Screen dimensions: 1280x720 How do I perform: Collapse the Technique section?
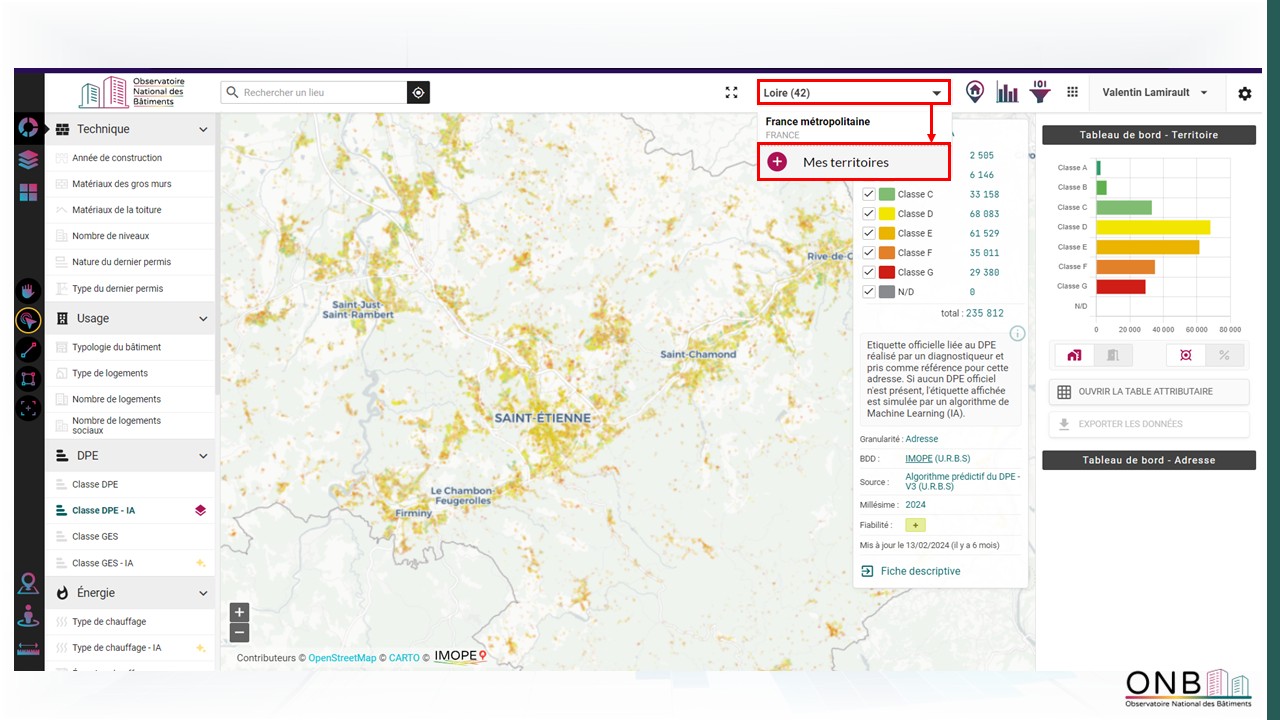[x=203, y=129]
